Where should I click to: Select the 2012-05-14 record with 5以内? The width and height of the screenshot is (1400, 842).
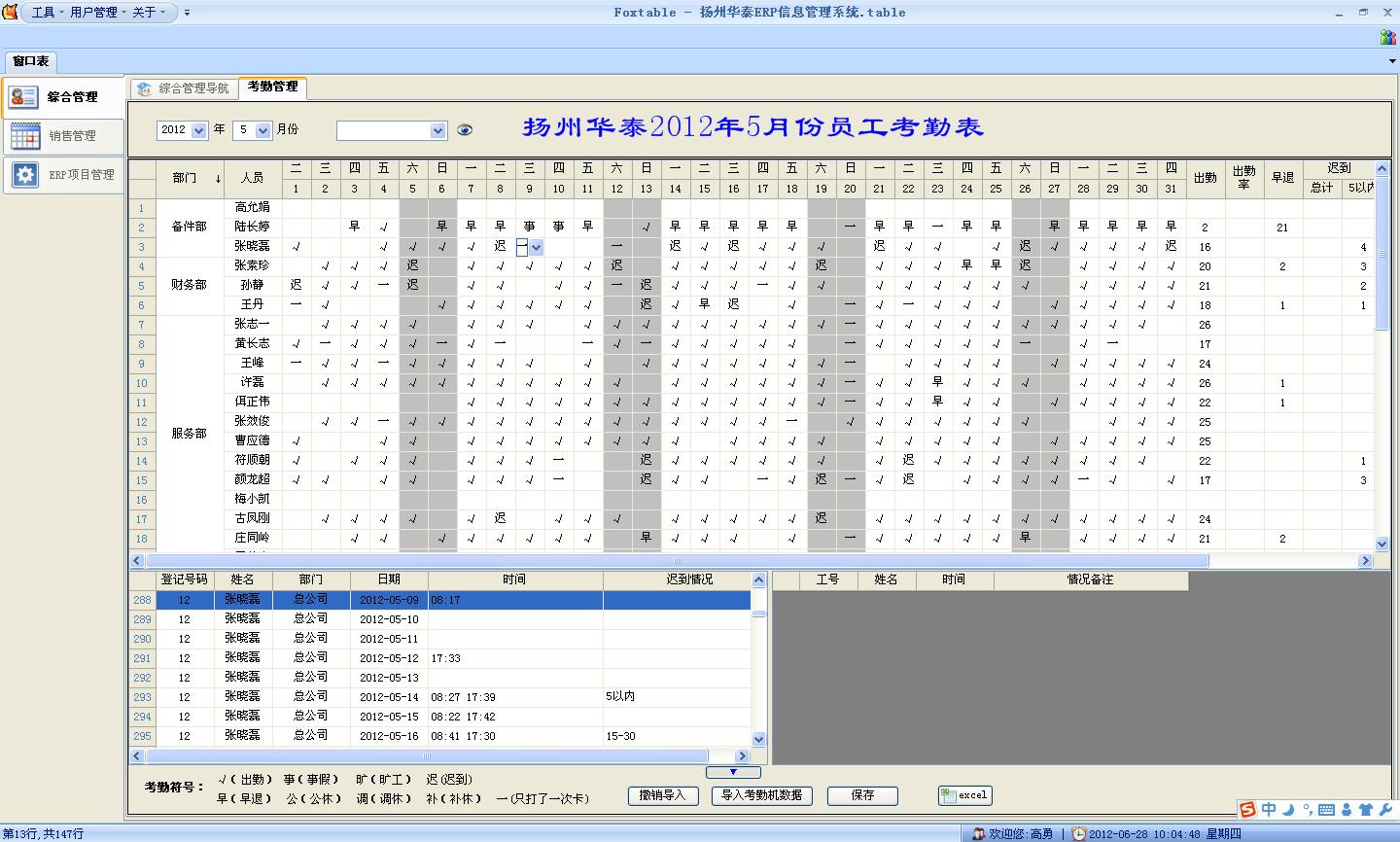pyautogui.click(x=453, y=697)
